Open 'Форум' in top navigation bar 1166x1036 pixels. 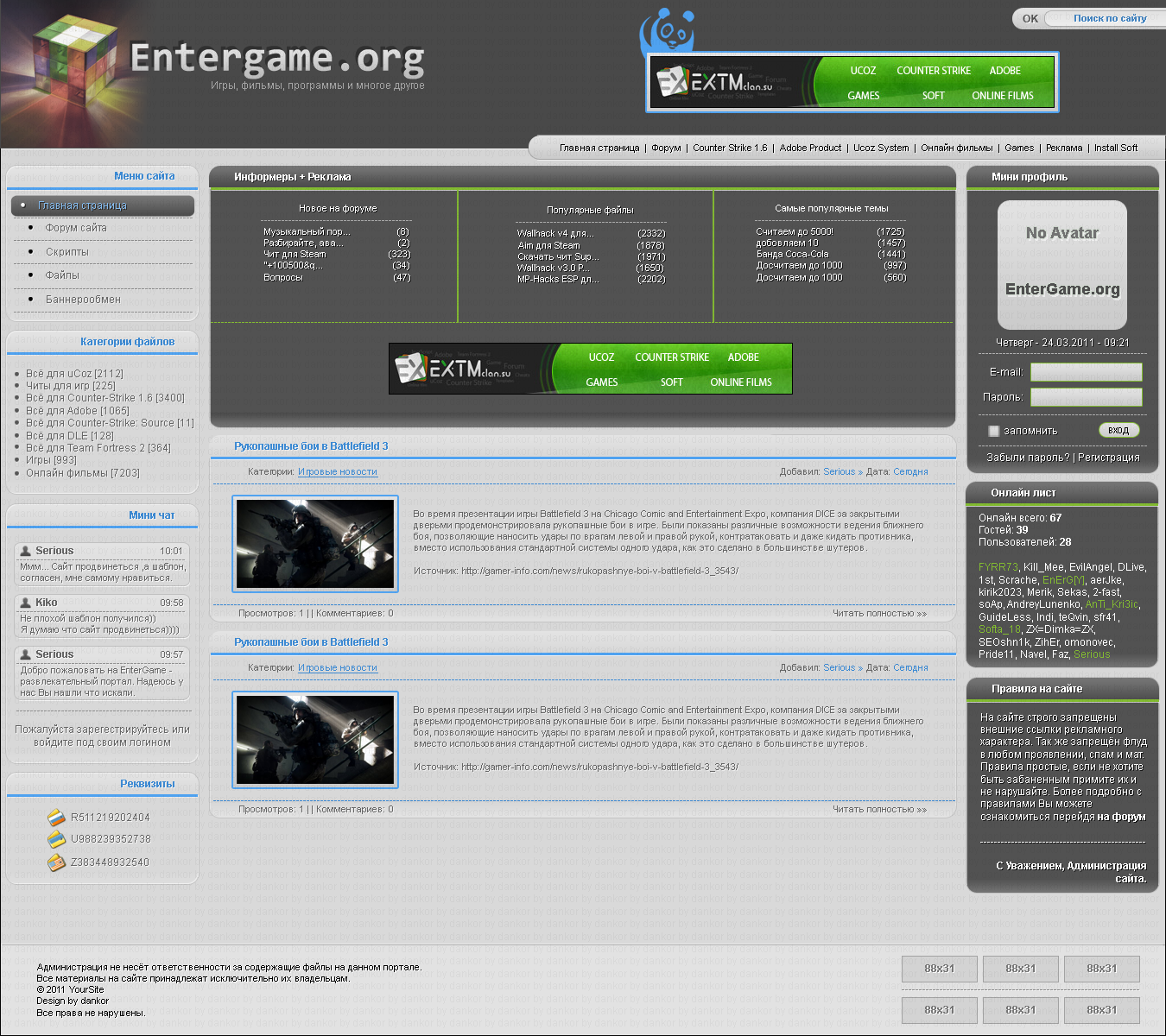click(x=666, y=148)
